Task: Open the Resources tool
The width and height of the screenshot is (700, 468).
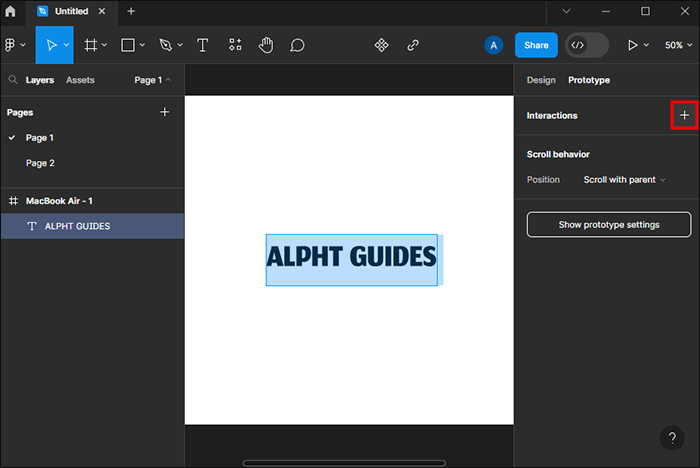Action: click(235, 45)
